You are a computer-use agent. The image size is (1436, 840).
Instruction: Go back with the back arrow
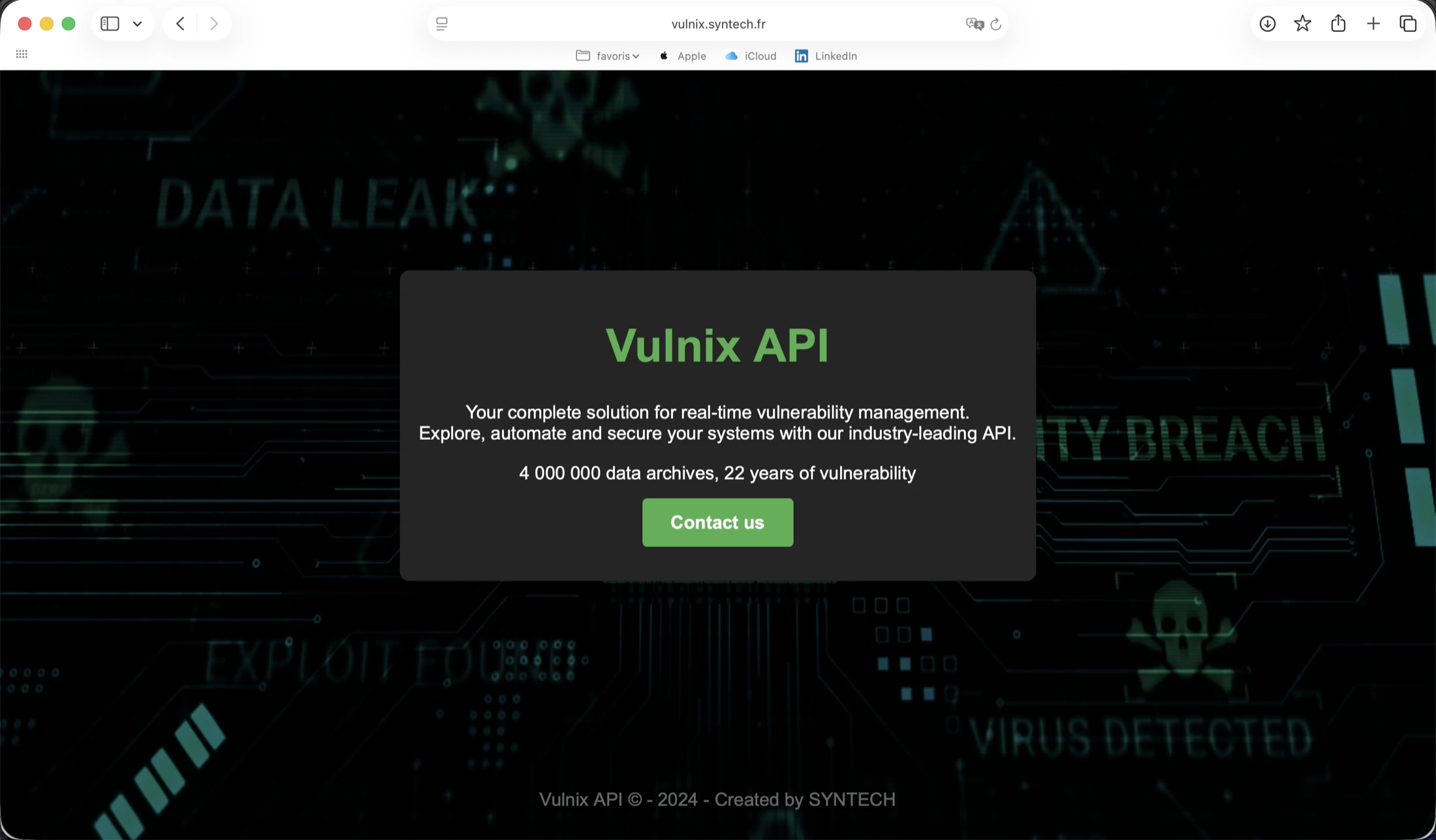[180, 24]
